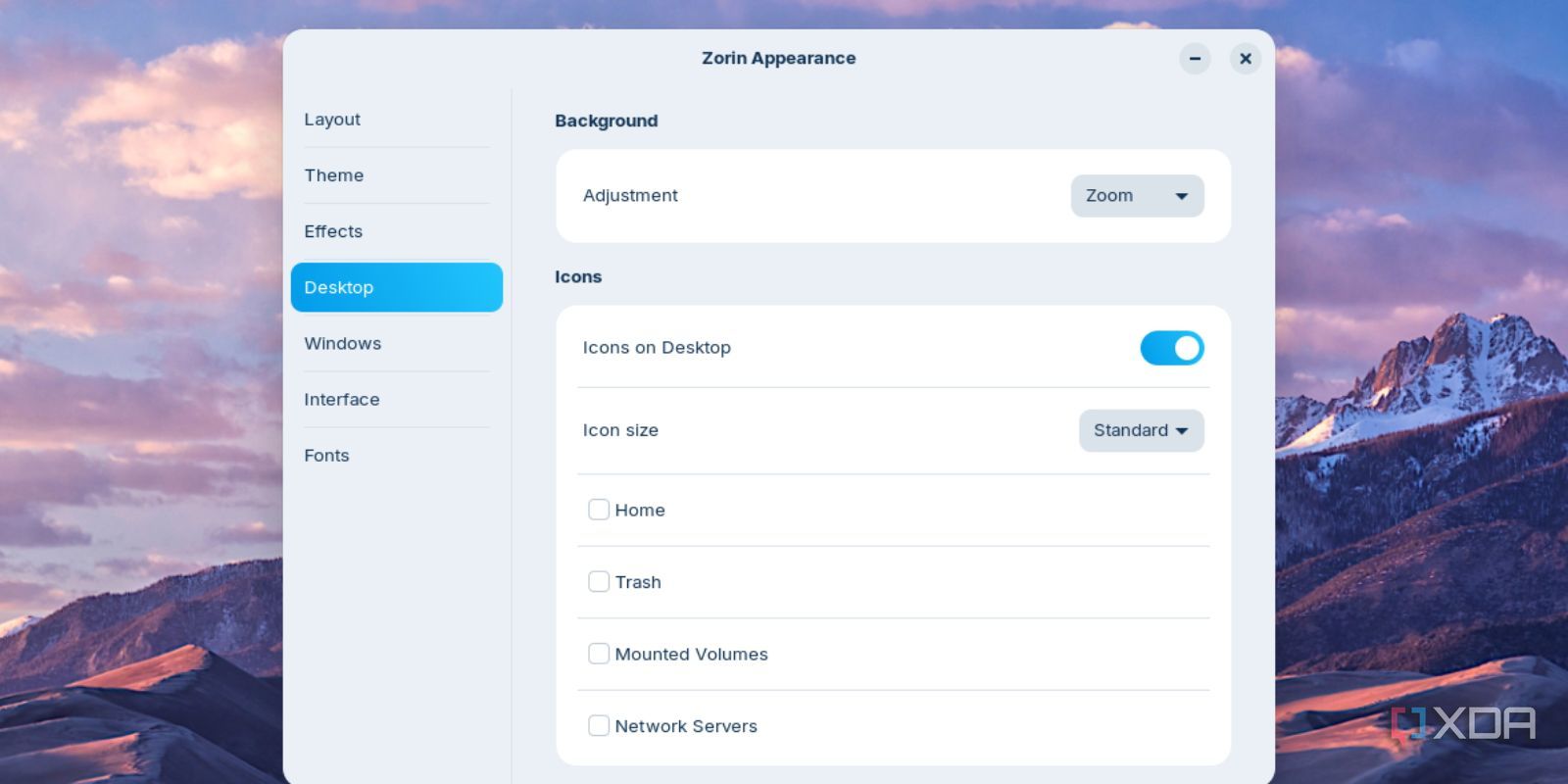
Task: Click the Icon size label
Action: click(x=620, y=430)
